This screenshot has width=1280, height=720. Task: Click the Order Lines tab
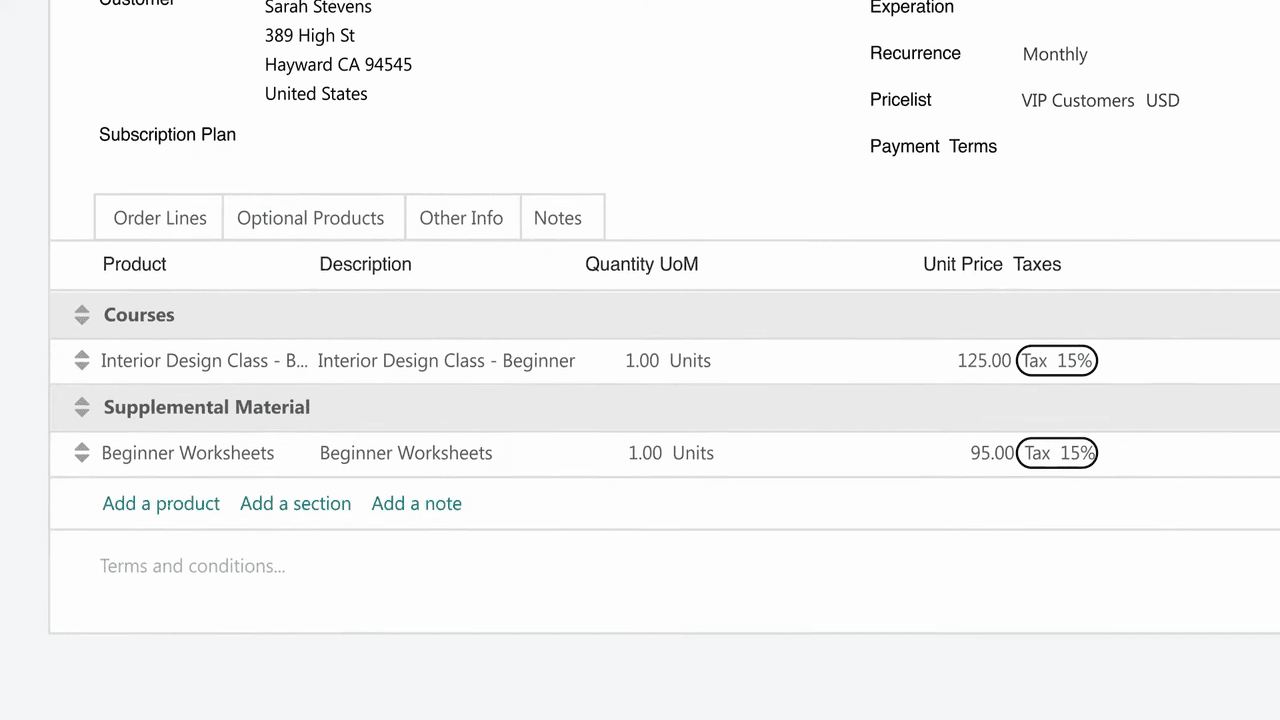pyautogui.click(x=160, y=218)
